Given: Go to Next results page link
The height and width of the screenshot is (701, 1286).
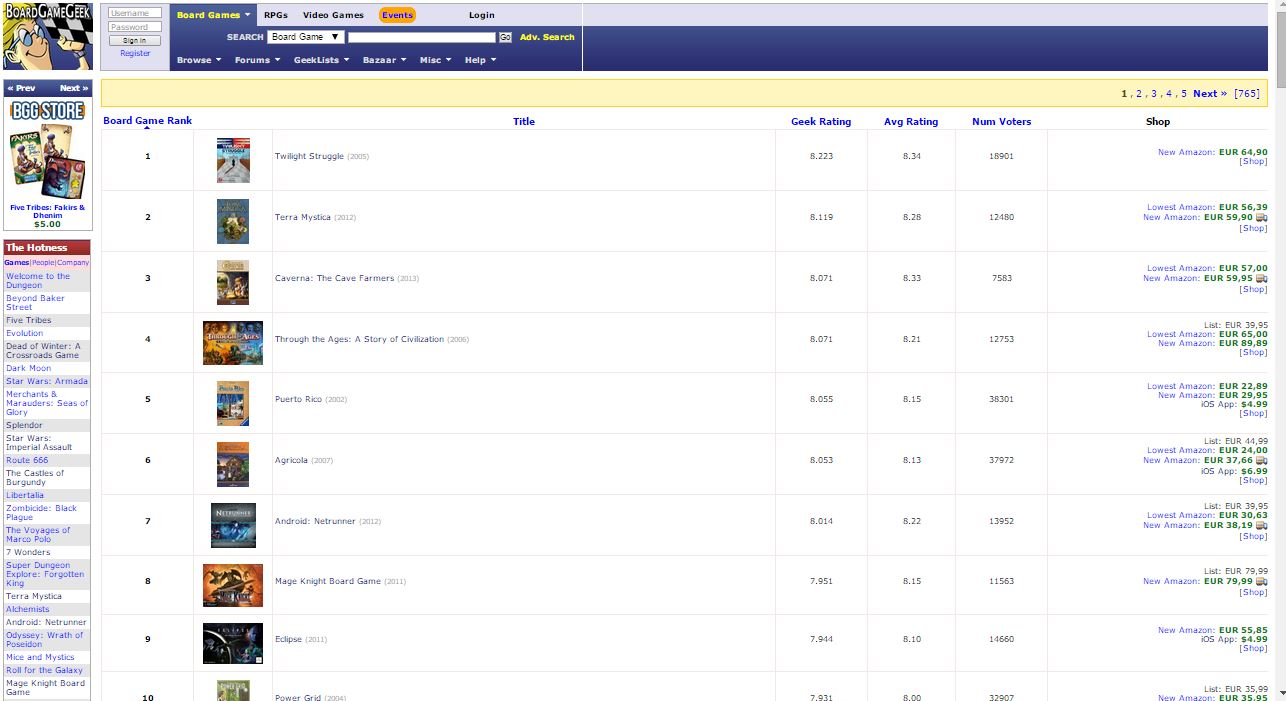Looking at the screenshot, I should 1210,94.
